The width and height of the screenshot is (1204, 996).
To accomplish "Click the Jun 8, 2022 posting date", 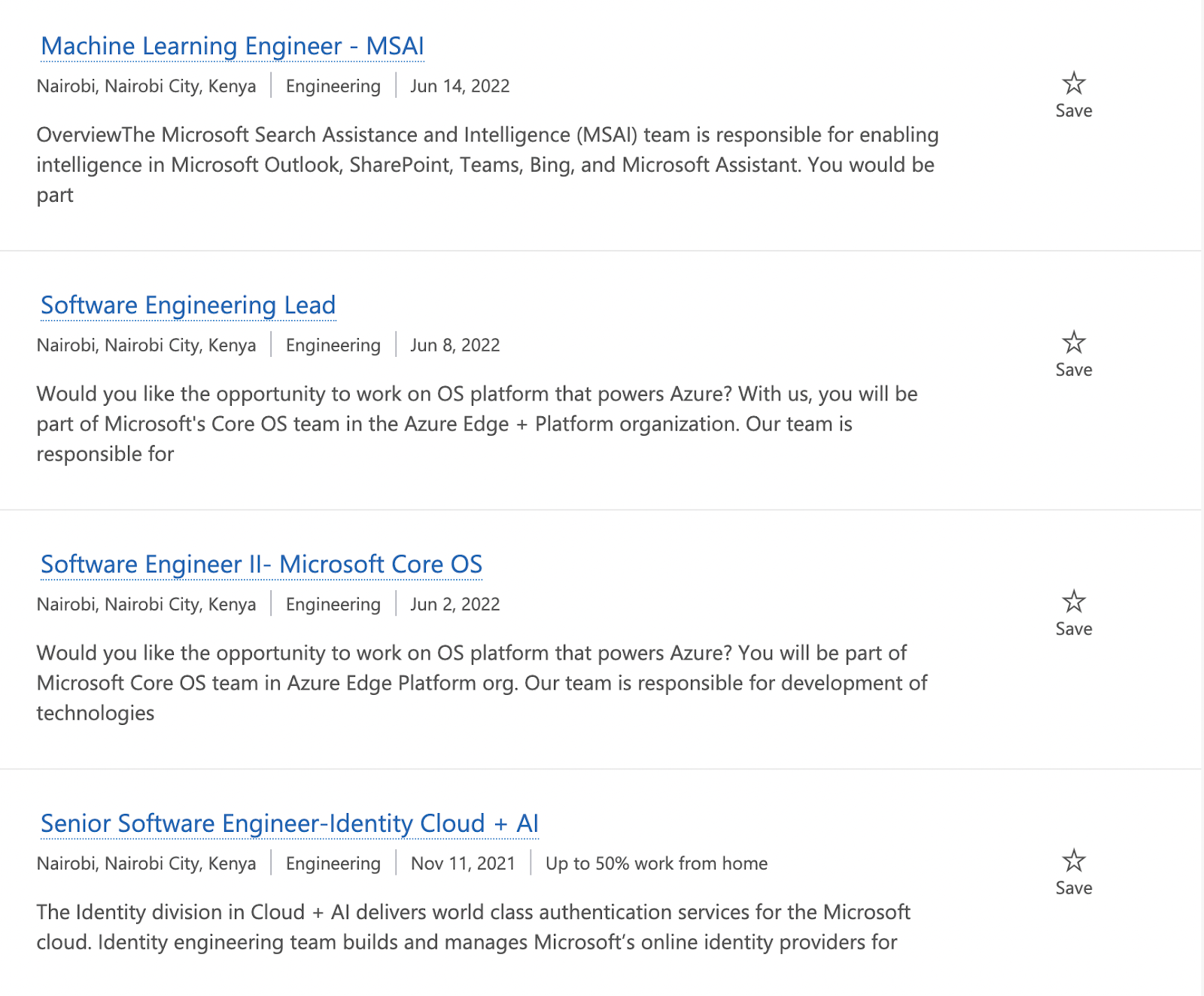I will click(x=455, y=345).
